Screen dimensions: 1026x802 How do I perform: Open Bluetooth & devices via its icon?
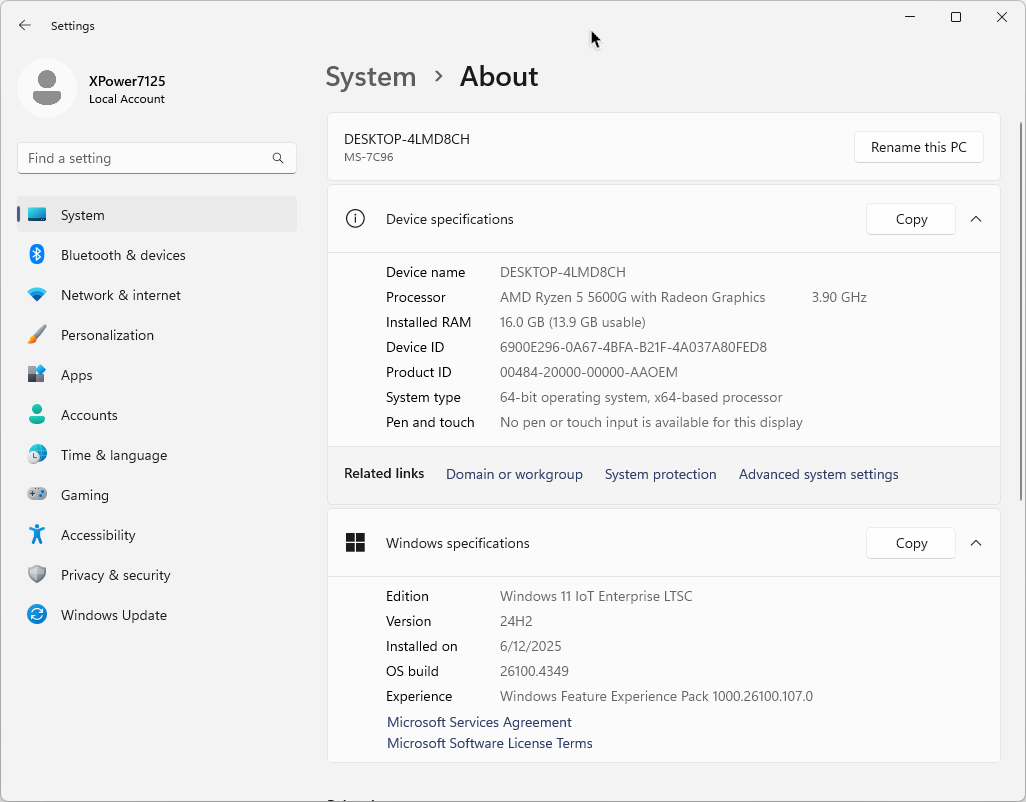[x=37, y=255]
